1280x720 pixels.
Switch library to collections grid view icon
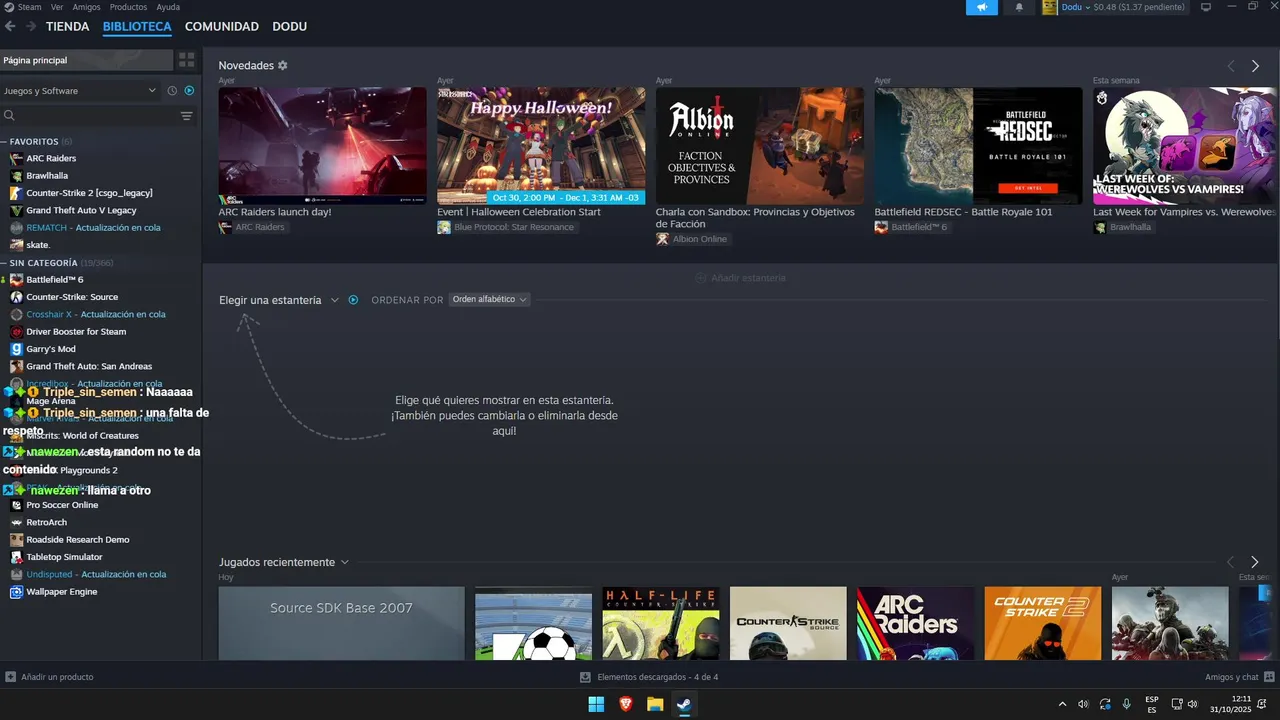tap(186, 60)
